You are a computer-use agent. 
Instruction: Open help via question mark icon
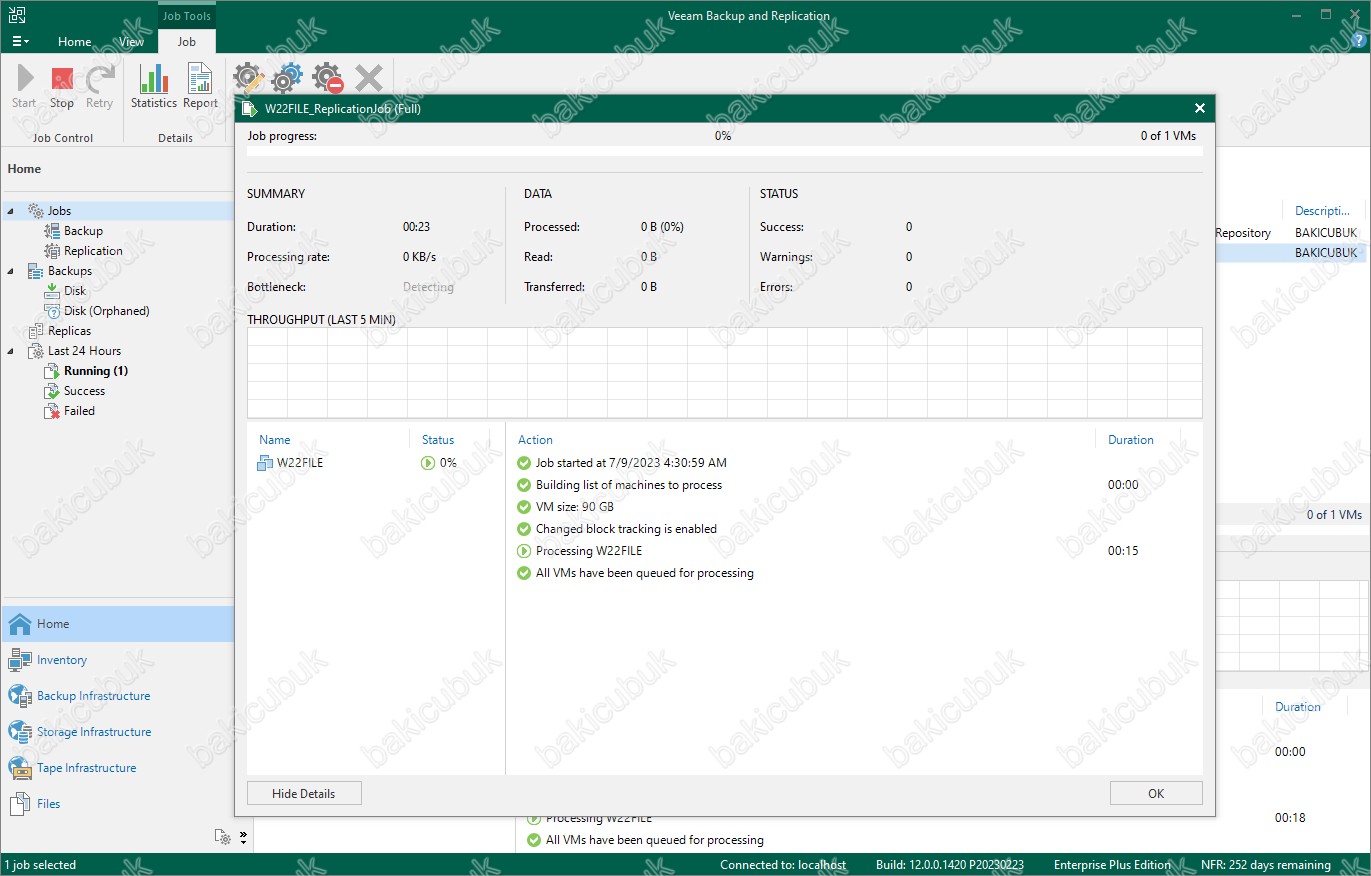(x=1357, y=40)
